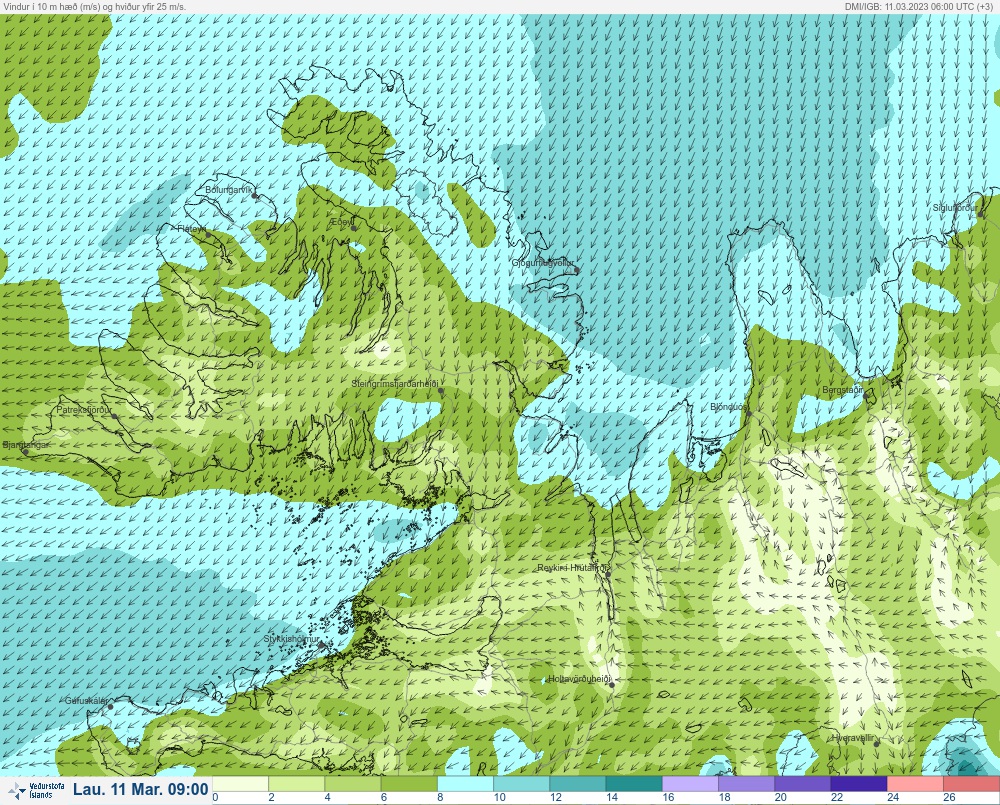Select the Siglufjörður station dot
This screenshot has height=805, width=1000.
[x=981, y=214]
